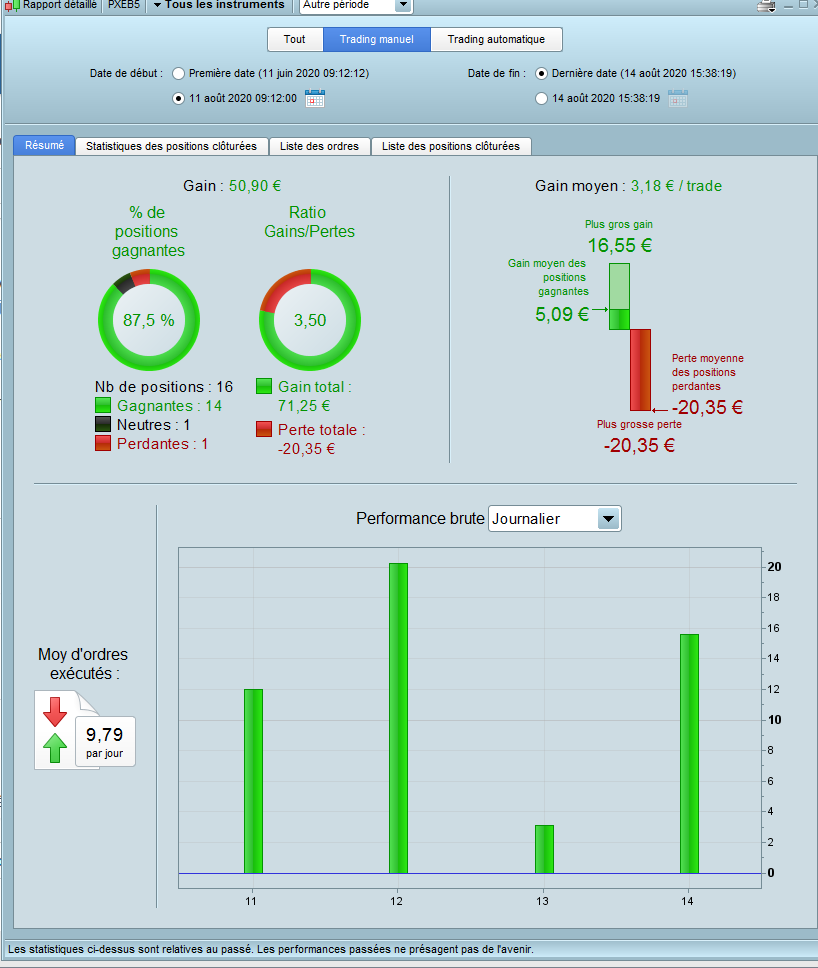This screenshot has width=818, height=968.
Task: Click the green bar for day 12
Action: [x=398, y=718]
